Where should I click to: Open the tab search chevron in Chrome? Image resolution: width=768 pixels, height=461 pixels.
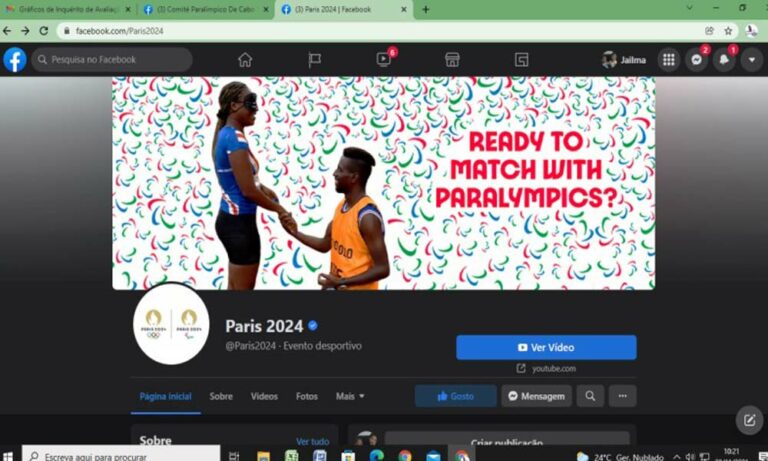click(689, 8)
